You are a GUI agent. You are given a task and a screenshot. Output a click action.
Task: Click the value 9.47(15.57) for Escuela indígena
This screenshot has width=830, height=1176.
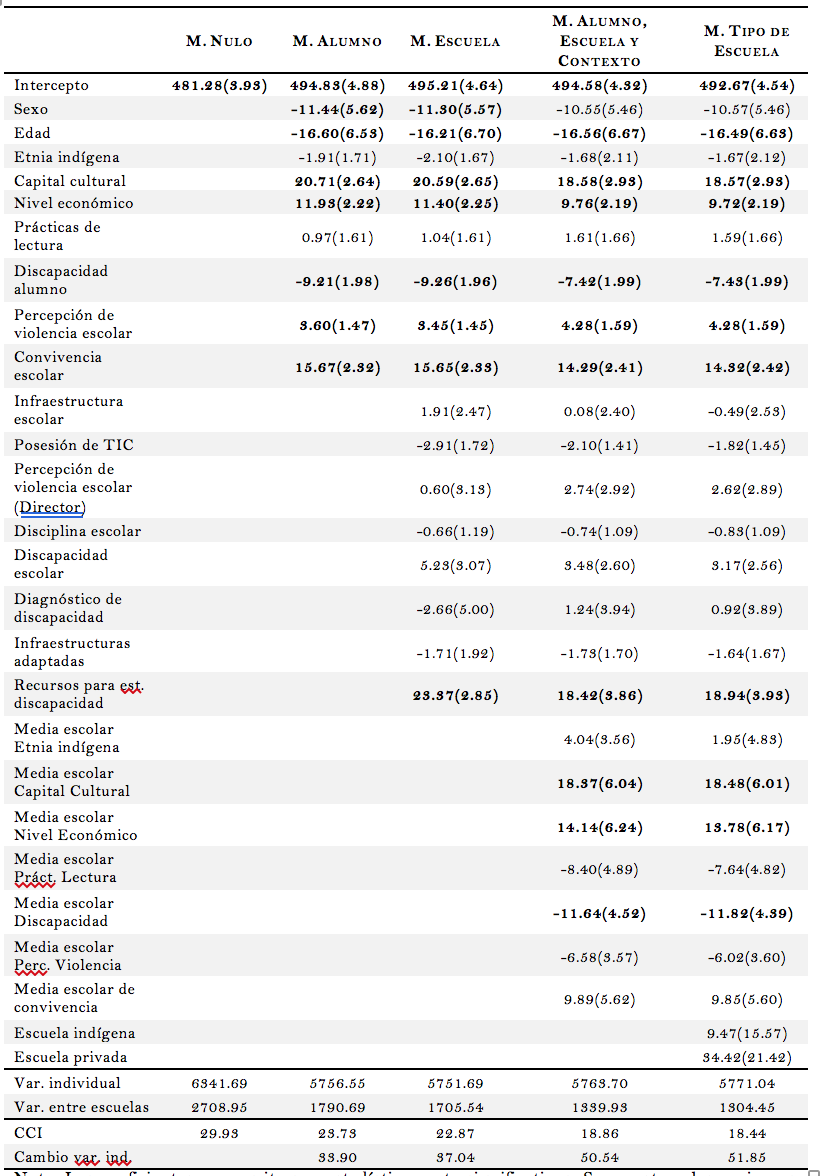point(746,1033)
